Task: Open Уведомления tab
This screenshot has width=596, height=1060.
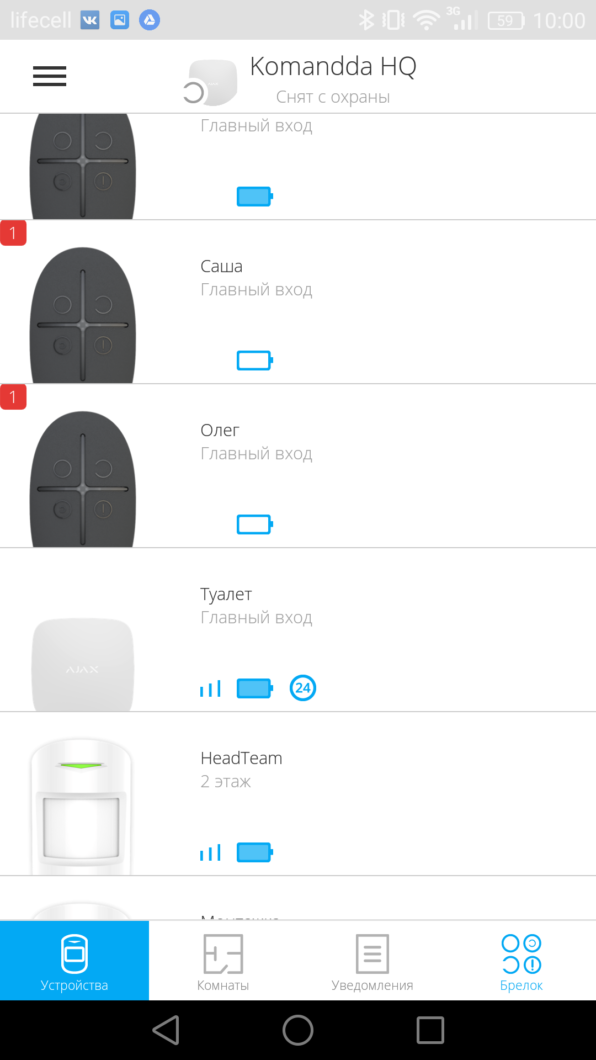Action: (x=372, y=960)
